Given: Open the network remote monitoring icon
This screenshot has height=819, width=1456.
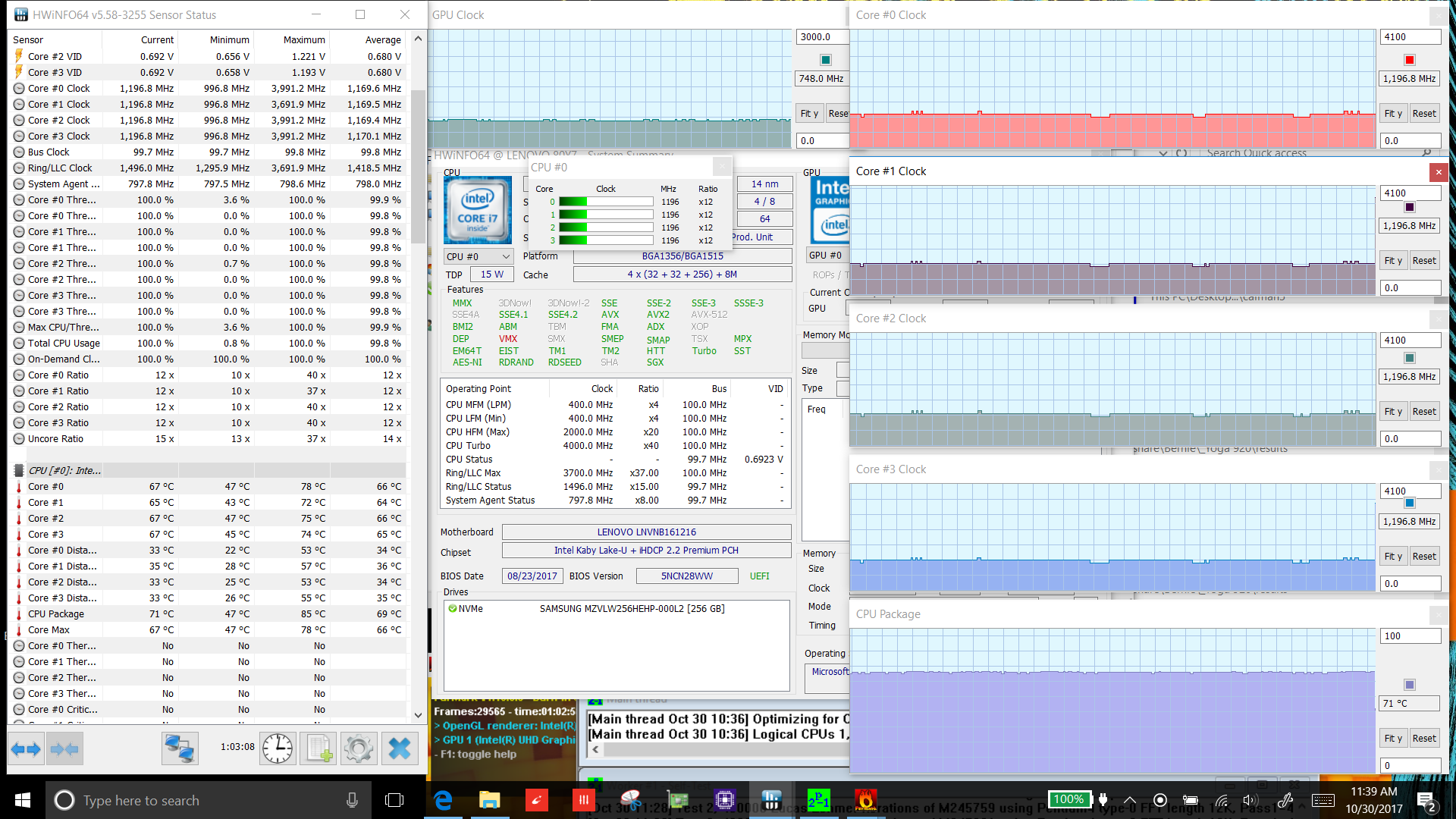Looking at the screenshot, I should pos(180,749).
